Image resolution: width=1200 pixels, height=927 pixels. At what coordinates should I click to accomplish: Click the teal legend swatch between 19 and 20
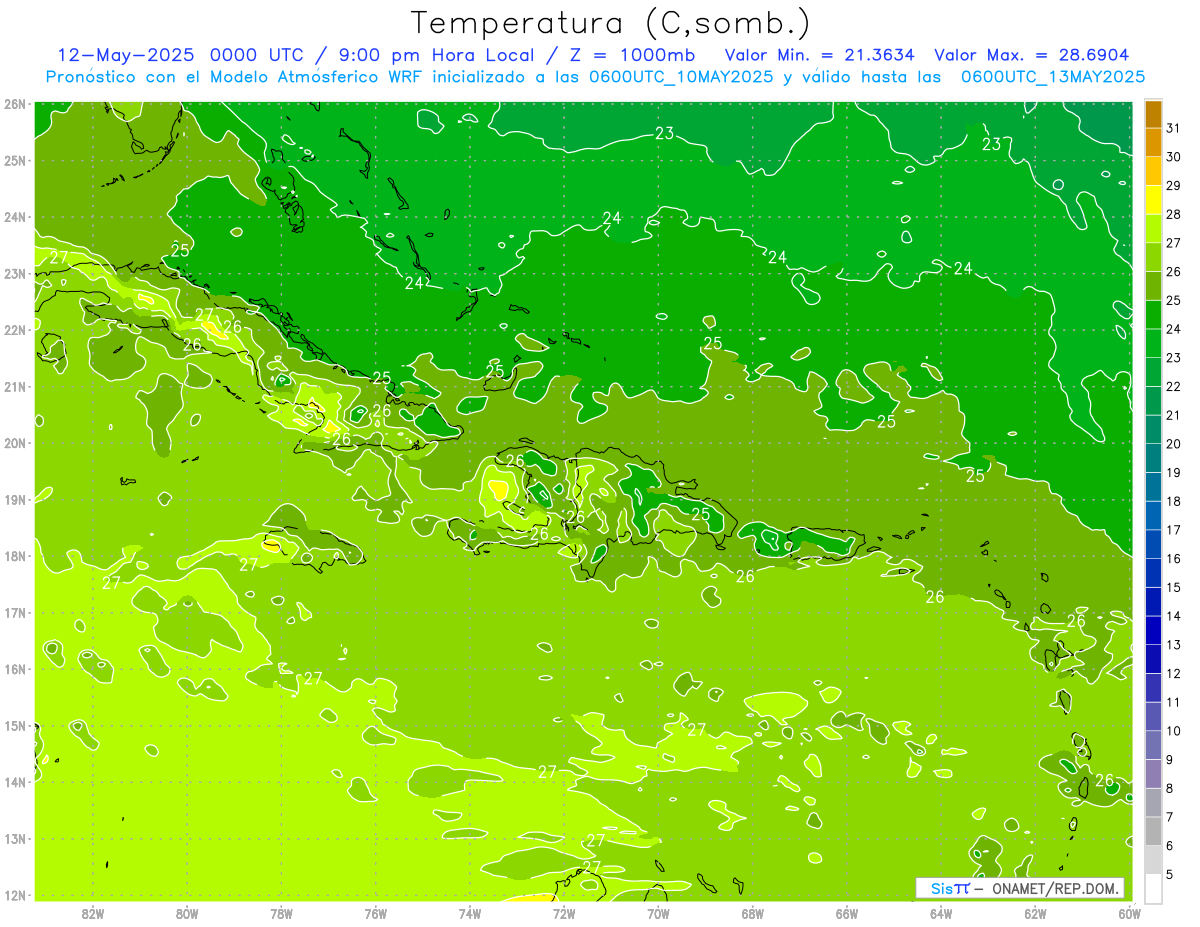click(1153, 458)
